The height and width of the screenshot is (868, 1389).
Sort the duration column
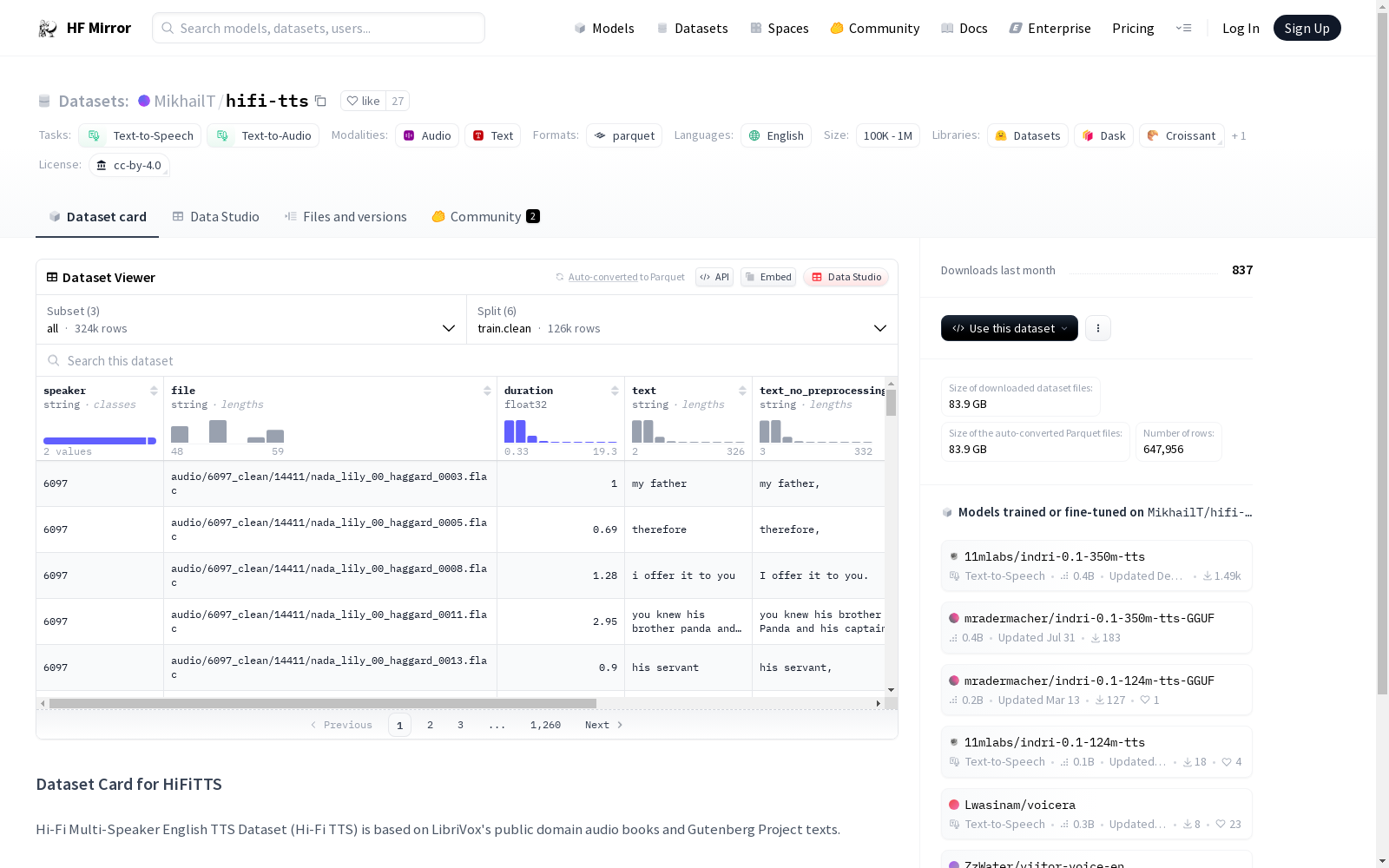[x=615, y=391]
